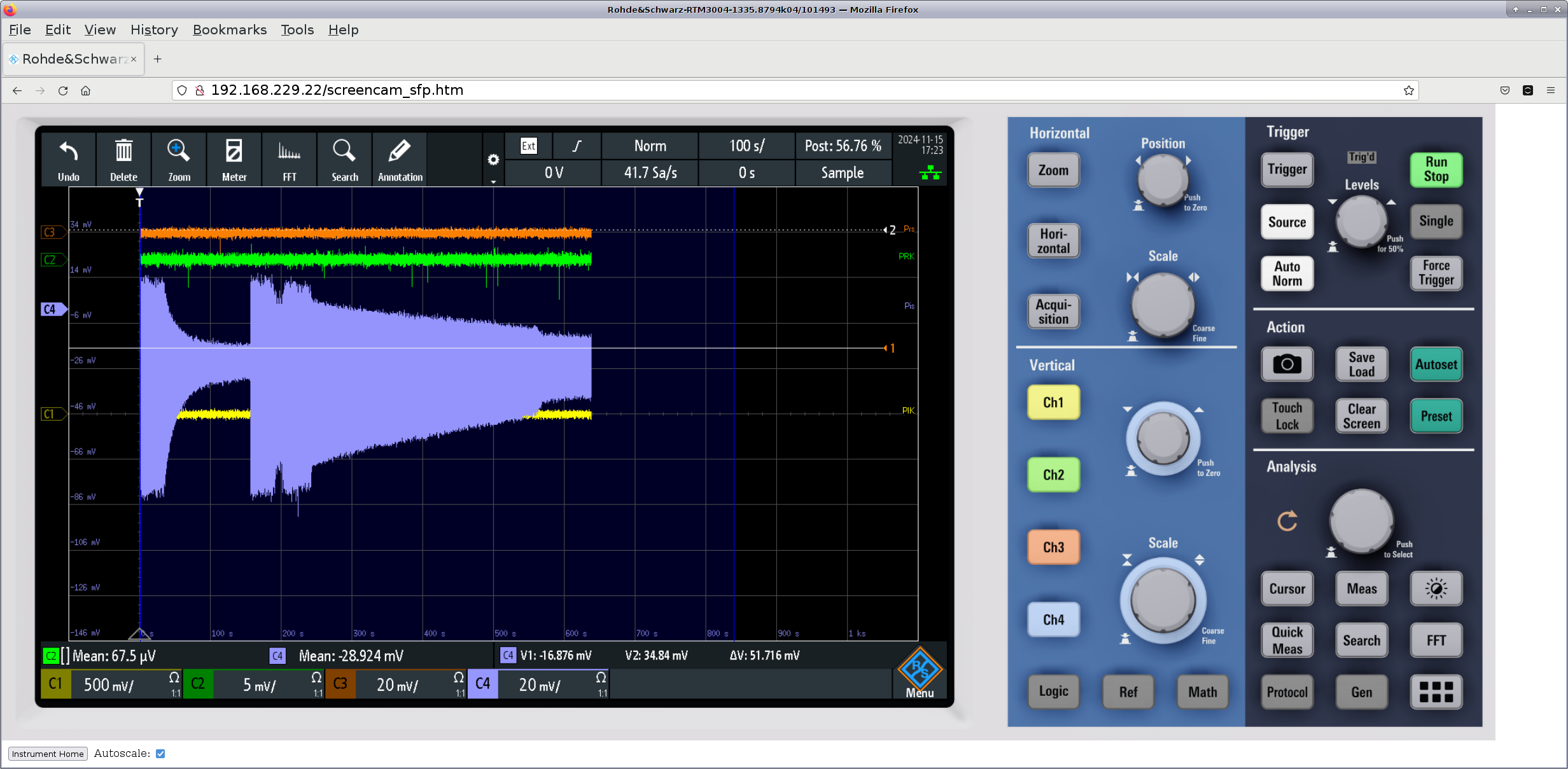Open the apps grid button
The width and height of the screenshot is (1568, 769).
click(x=1436, y=691)
